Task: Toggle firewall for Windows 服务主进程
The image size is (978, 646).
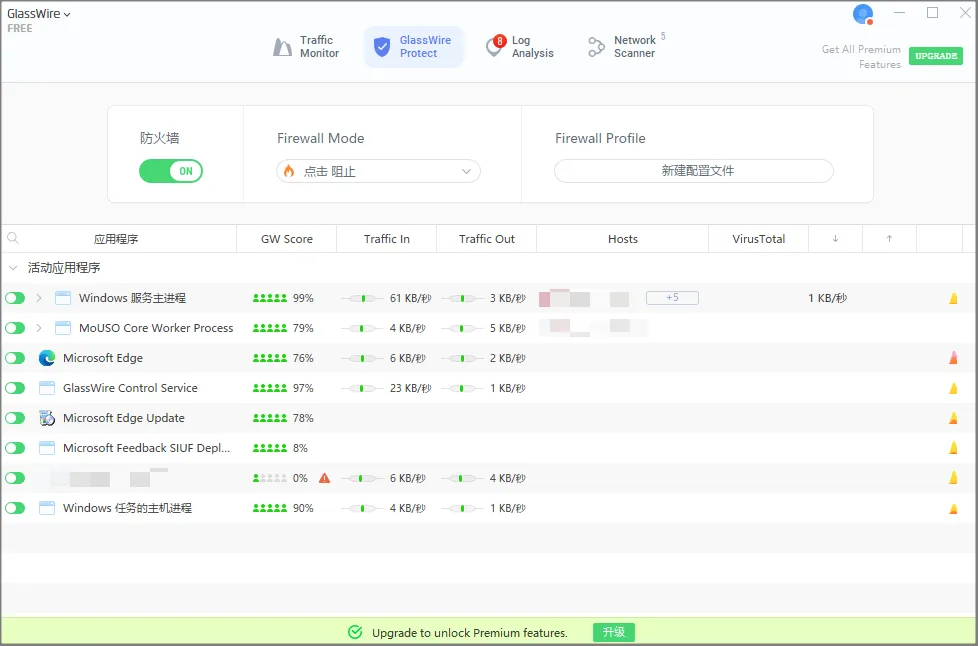Action: pyautogui.click(x=15, y=298)
